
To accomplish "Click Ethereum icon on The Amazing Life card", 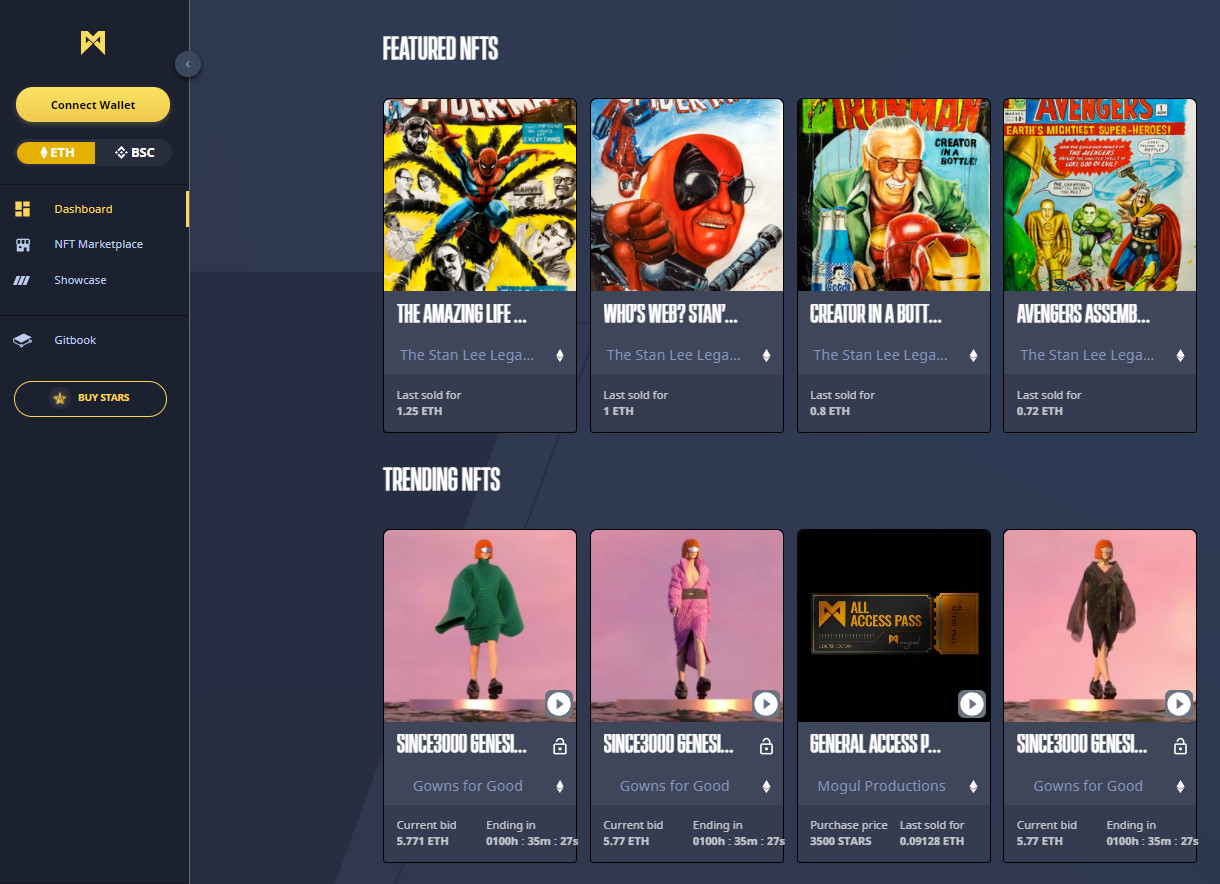I will click(560, 355).
